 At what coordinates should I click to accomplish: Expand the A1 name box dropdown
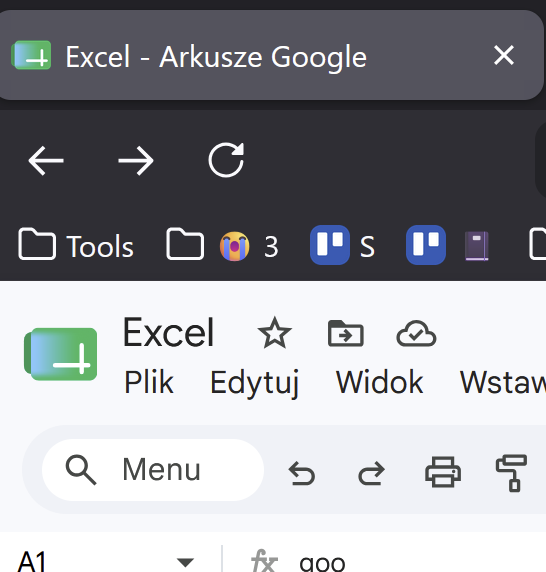185,562
